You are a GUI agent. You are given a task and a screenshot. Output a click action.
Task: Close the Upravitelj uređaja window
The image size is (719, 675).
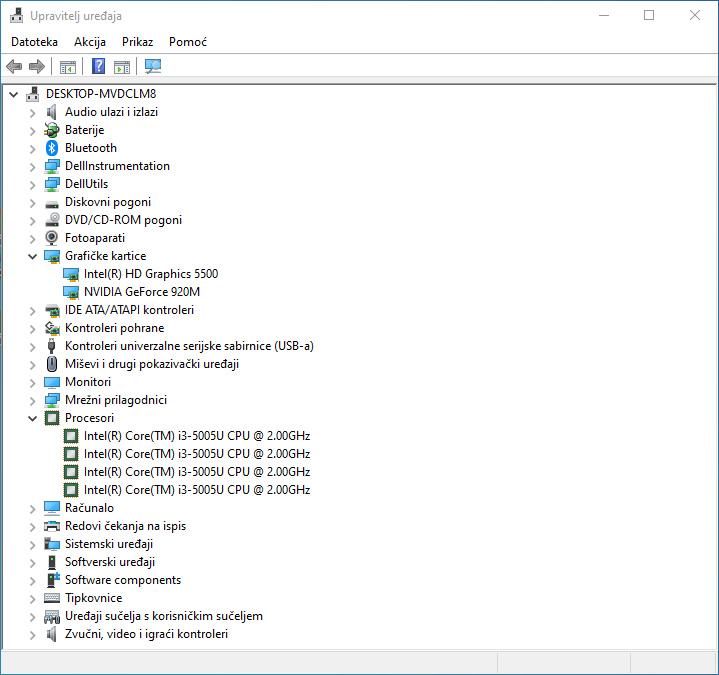click(695, 16)
